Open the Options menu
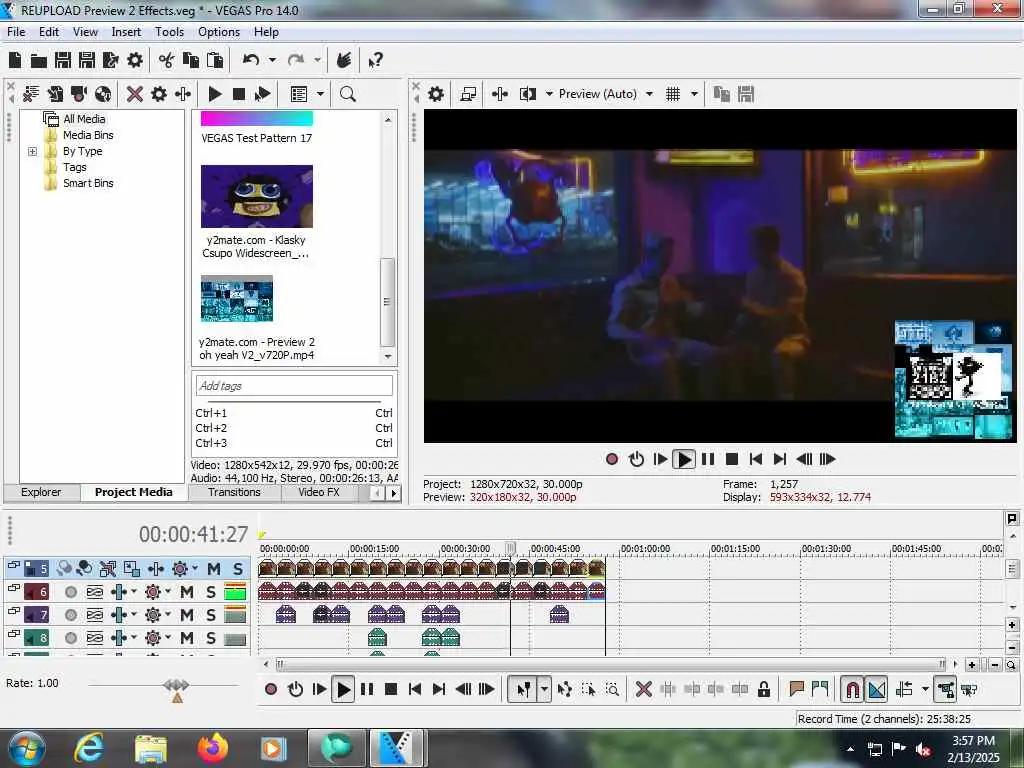The image size is (1024, 768). [219, 31]
